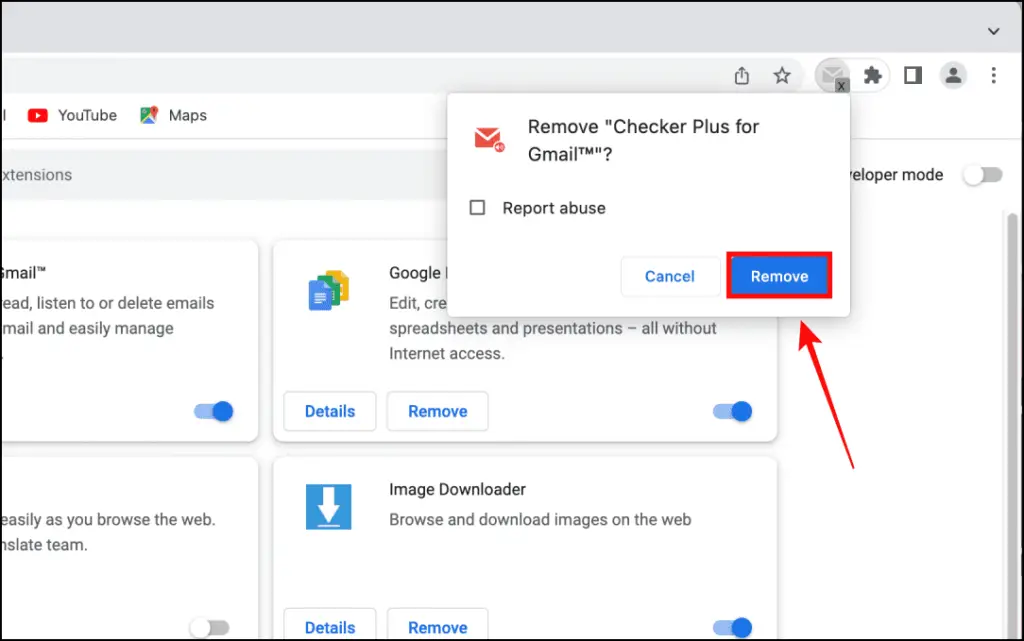Confirm removal with the blue Remove button
1024x641 pixels.
click(x=779, y=276)
